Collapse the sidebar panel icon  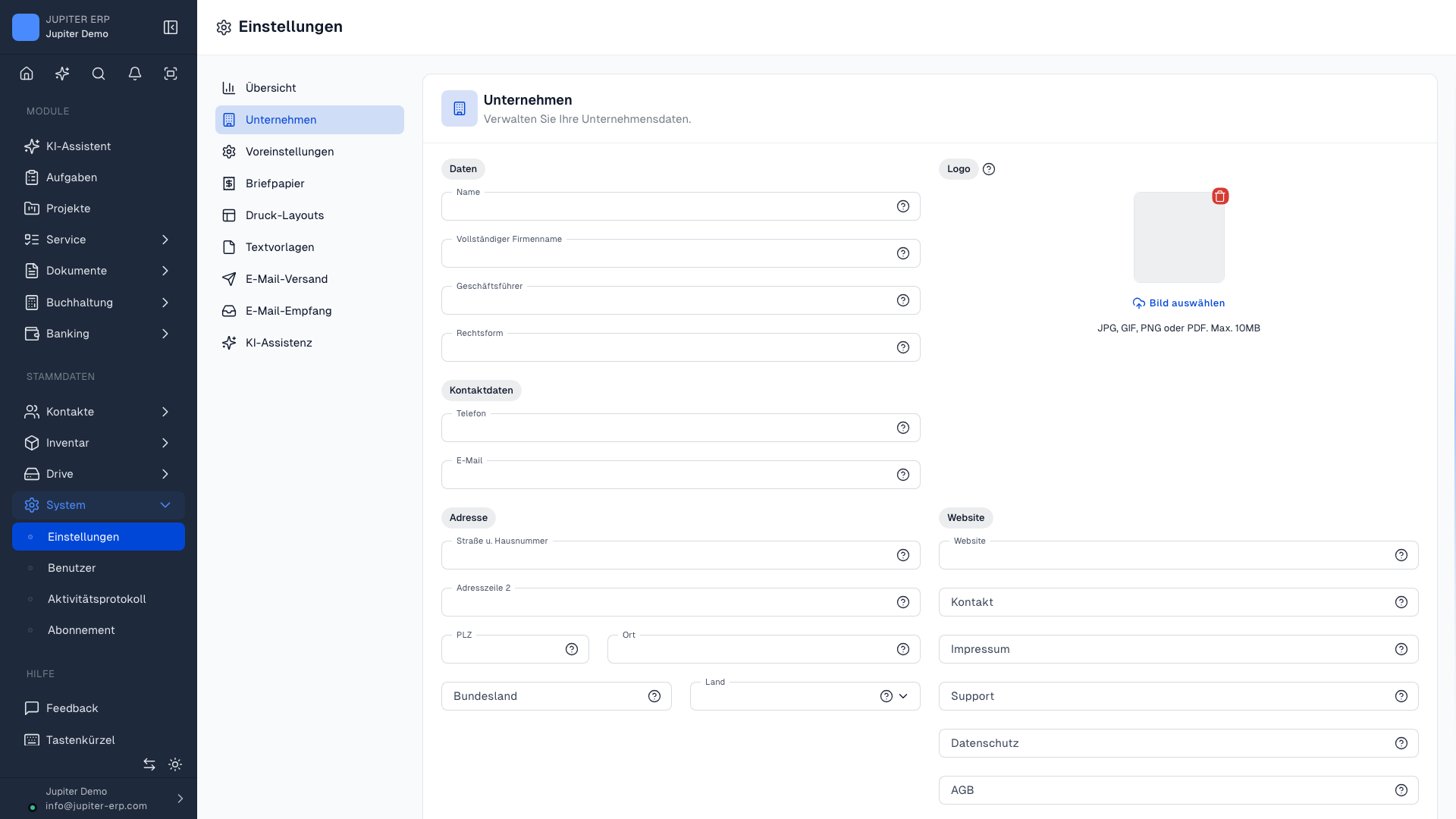171,27
